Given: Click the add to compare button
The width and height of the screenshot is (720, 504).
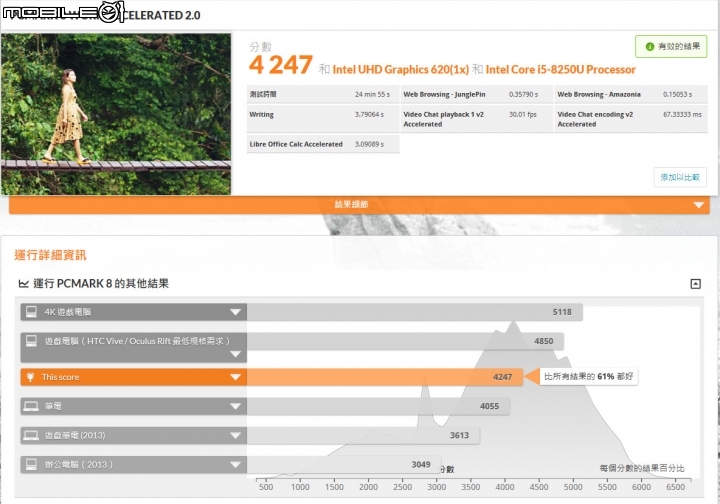Looking at the screenshot, I should point(680,177).
